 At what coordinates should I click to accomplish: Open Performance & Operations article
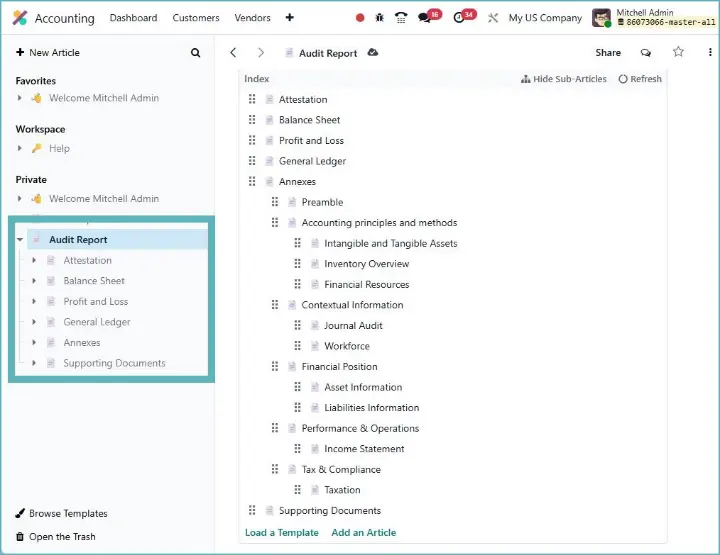(x=360, y=428)
